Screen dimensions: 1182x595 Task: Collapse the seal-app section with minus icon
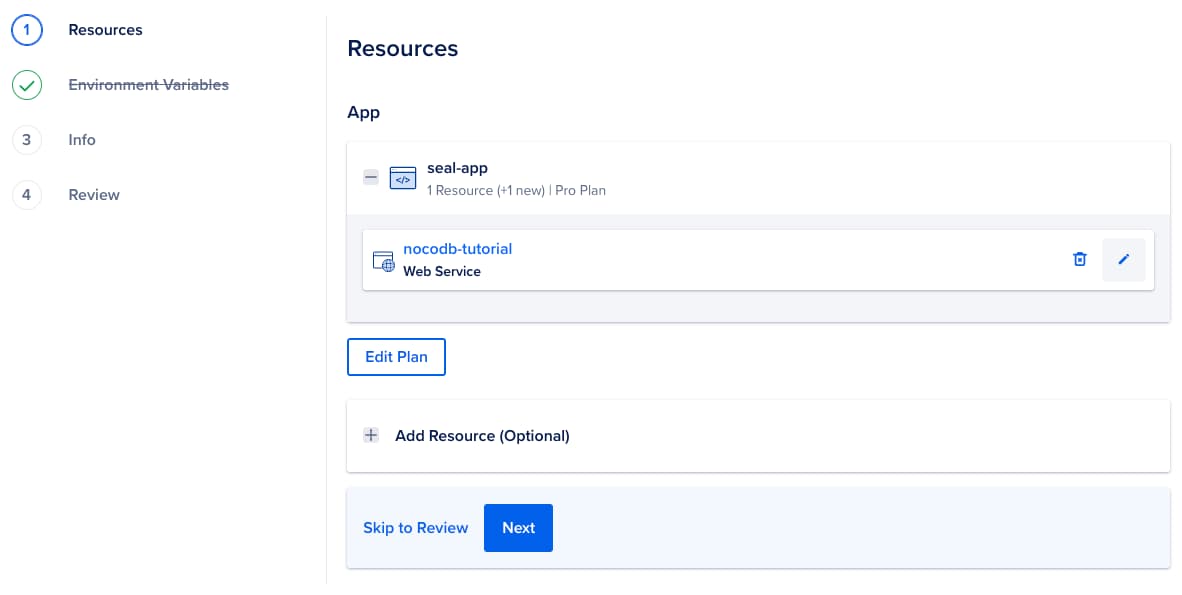(371, 178)
